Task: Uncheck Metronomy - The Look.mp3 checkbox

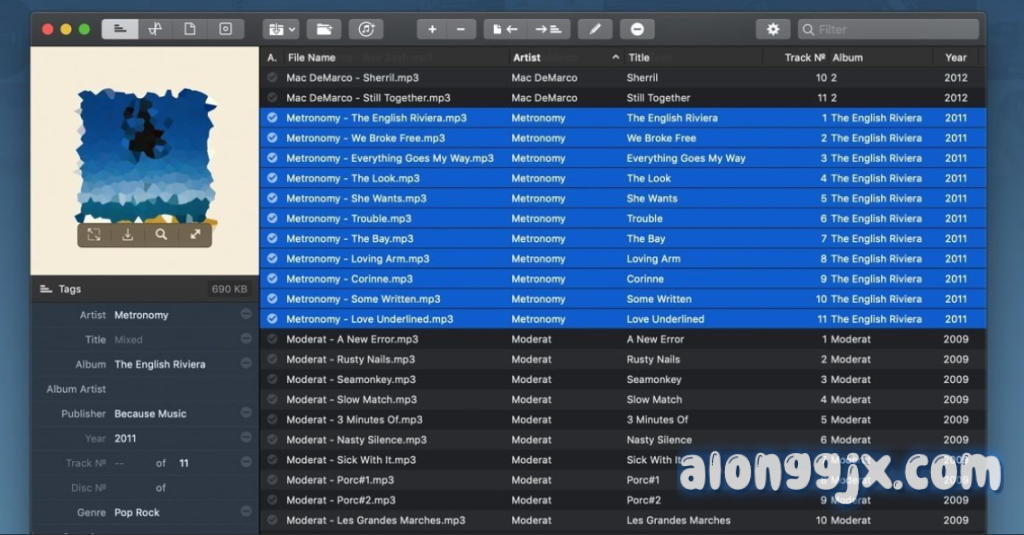Action: 272,178
